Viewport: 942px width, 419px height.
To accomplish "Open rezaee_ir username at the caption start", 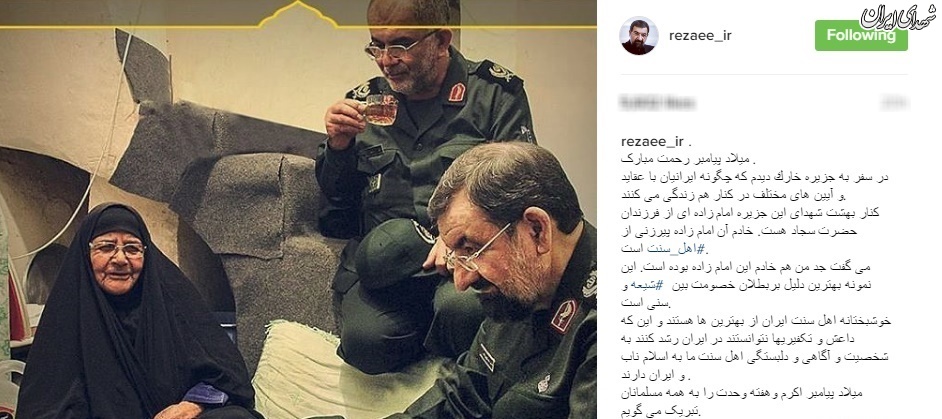I will coord(652,142).
